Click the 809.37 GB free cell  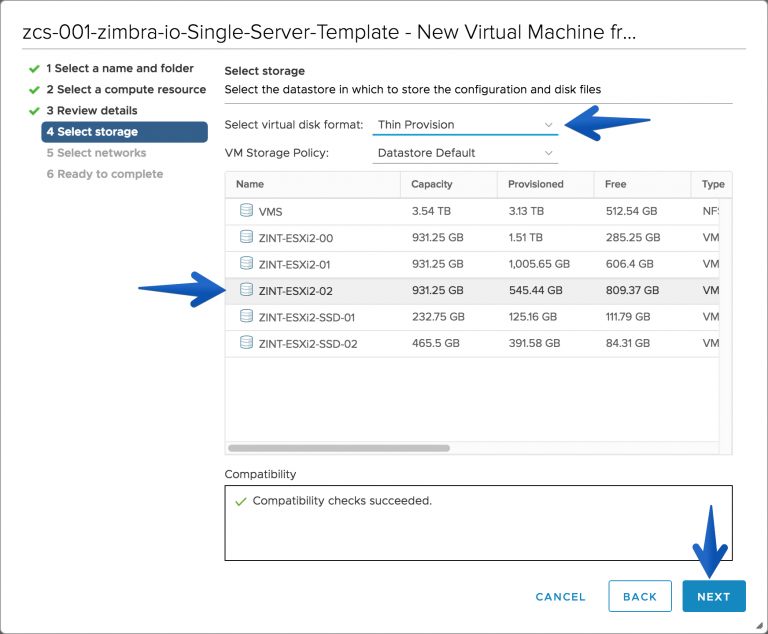point(632,291)
